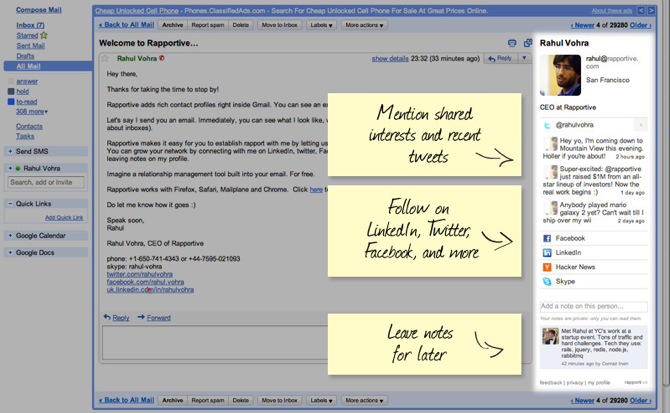The height and width of the screenshot is (413, 670).
Task: Collapse the Quick Links gadget
Action: pyautogui.click(x=10, y=204)
